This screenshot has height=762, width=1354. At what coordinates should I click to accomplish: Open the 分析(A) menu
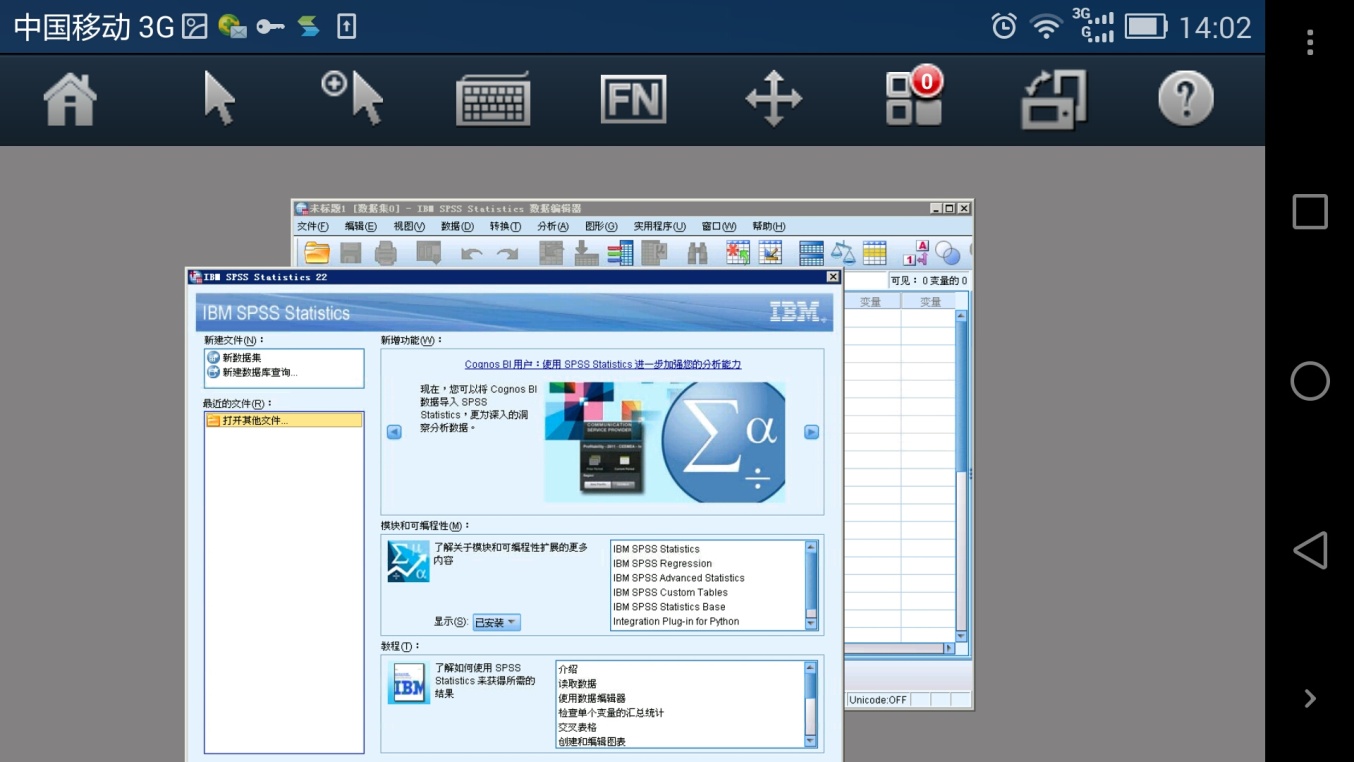(553, 227)
